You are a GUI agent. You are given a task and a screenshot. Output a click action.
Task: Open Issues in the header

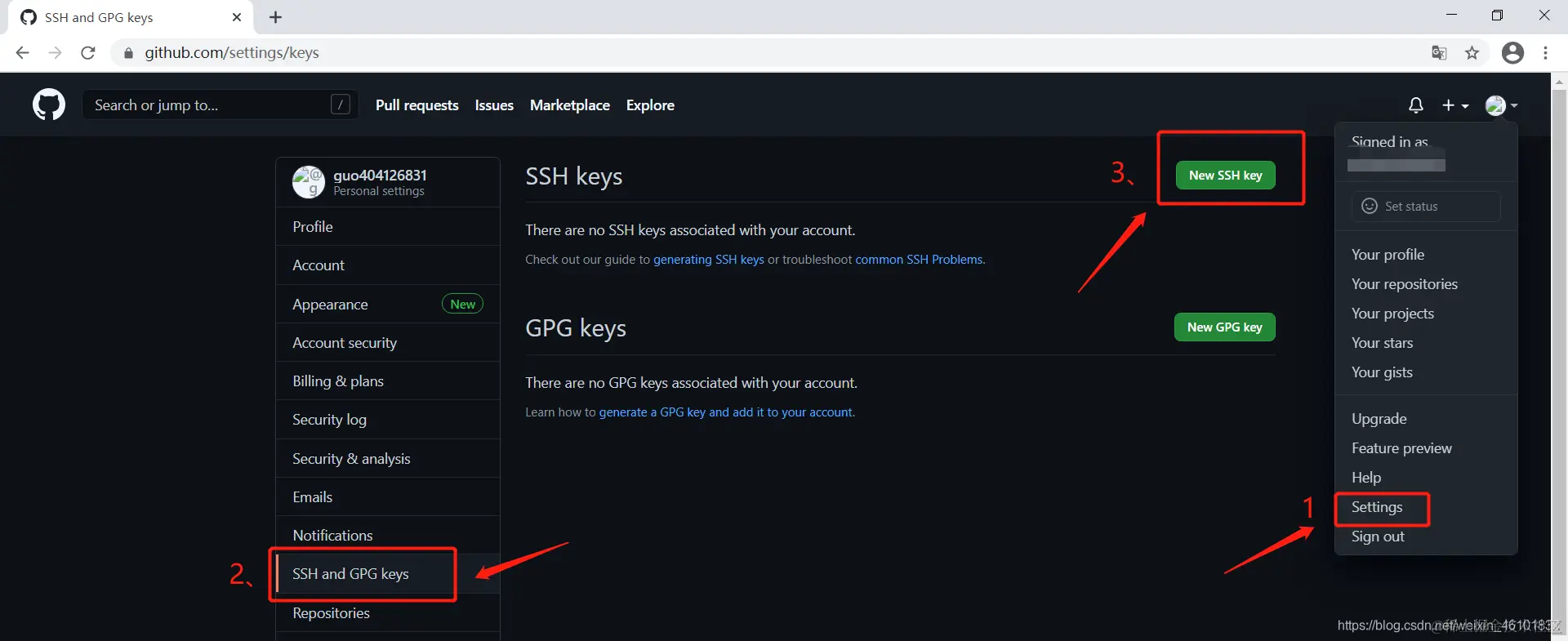494,105
